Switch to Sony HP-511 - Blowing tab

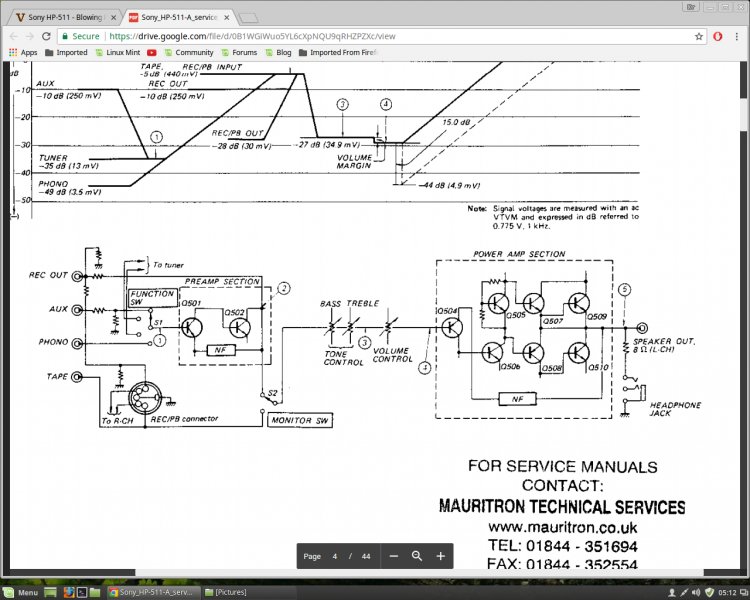60,17
